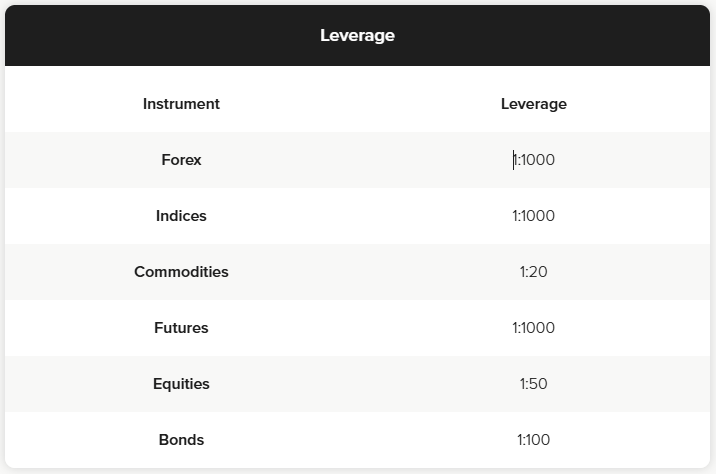Choose the Bonds instrument label
The image size is (716, 474).
pyautogui.click(x=181, y=440)
